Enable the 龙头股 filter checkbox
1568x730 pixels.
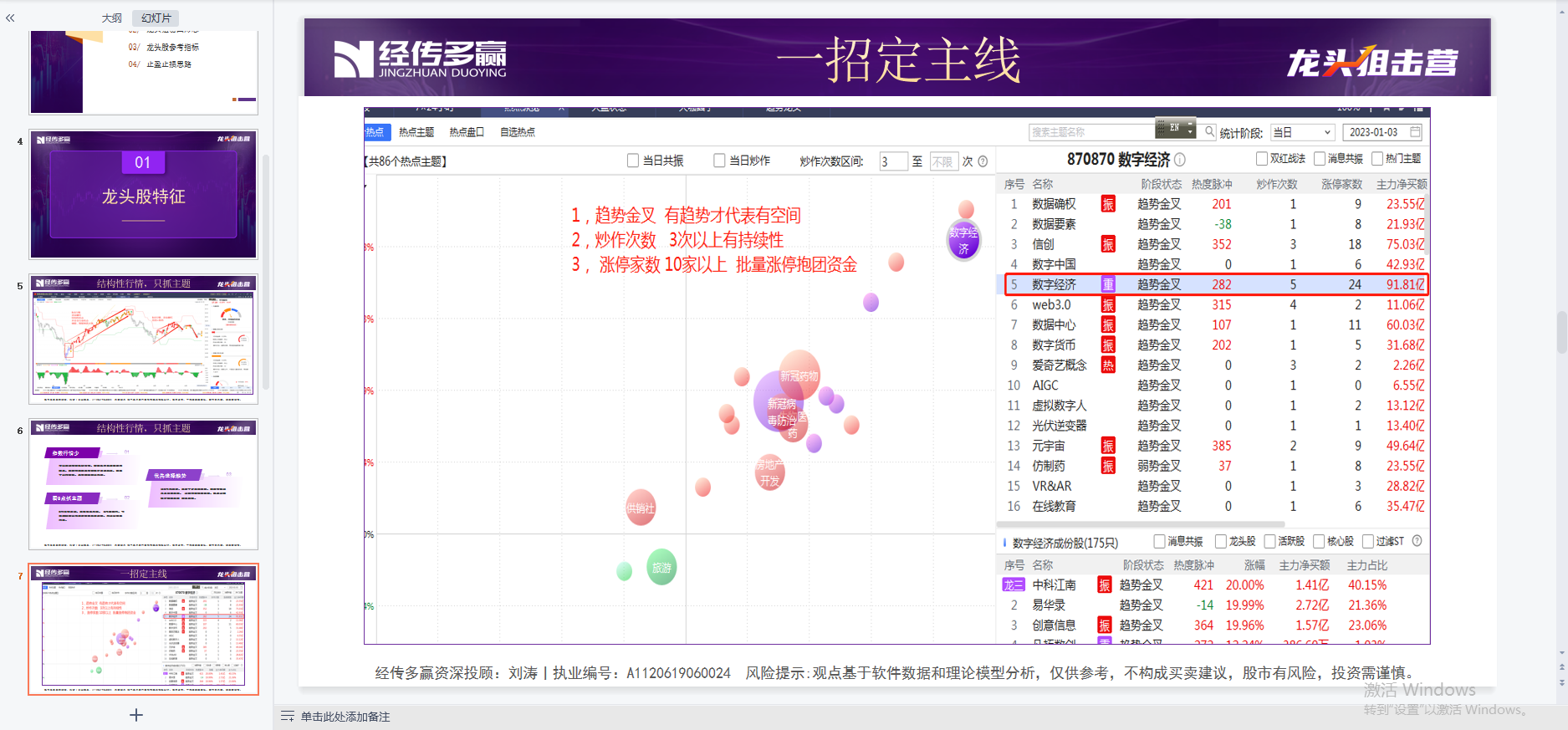tap(1220, 542)
